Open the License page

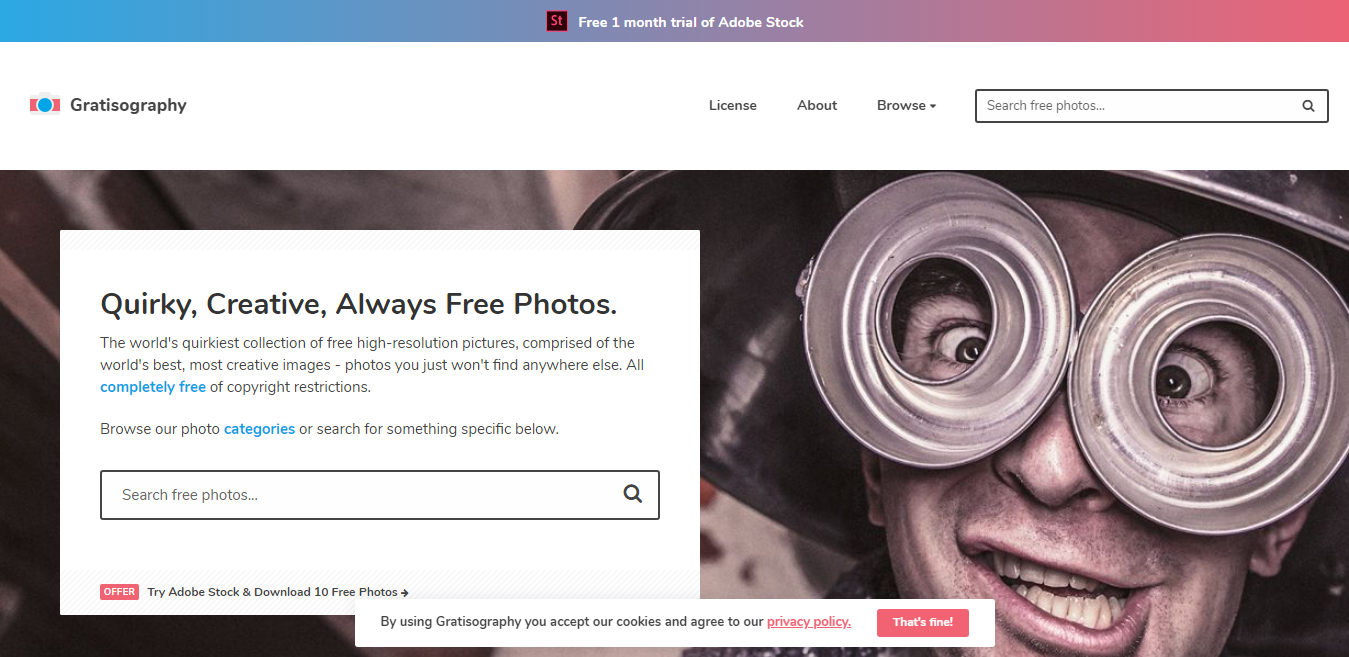pyautogui.click(x=733, y=105)
